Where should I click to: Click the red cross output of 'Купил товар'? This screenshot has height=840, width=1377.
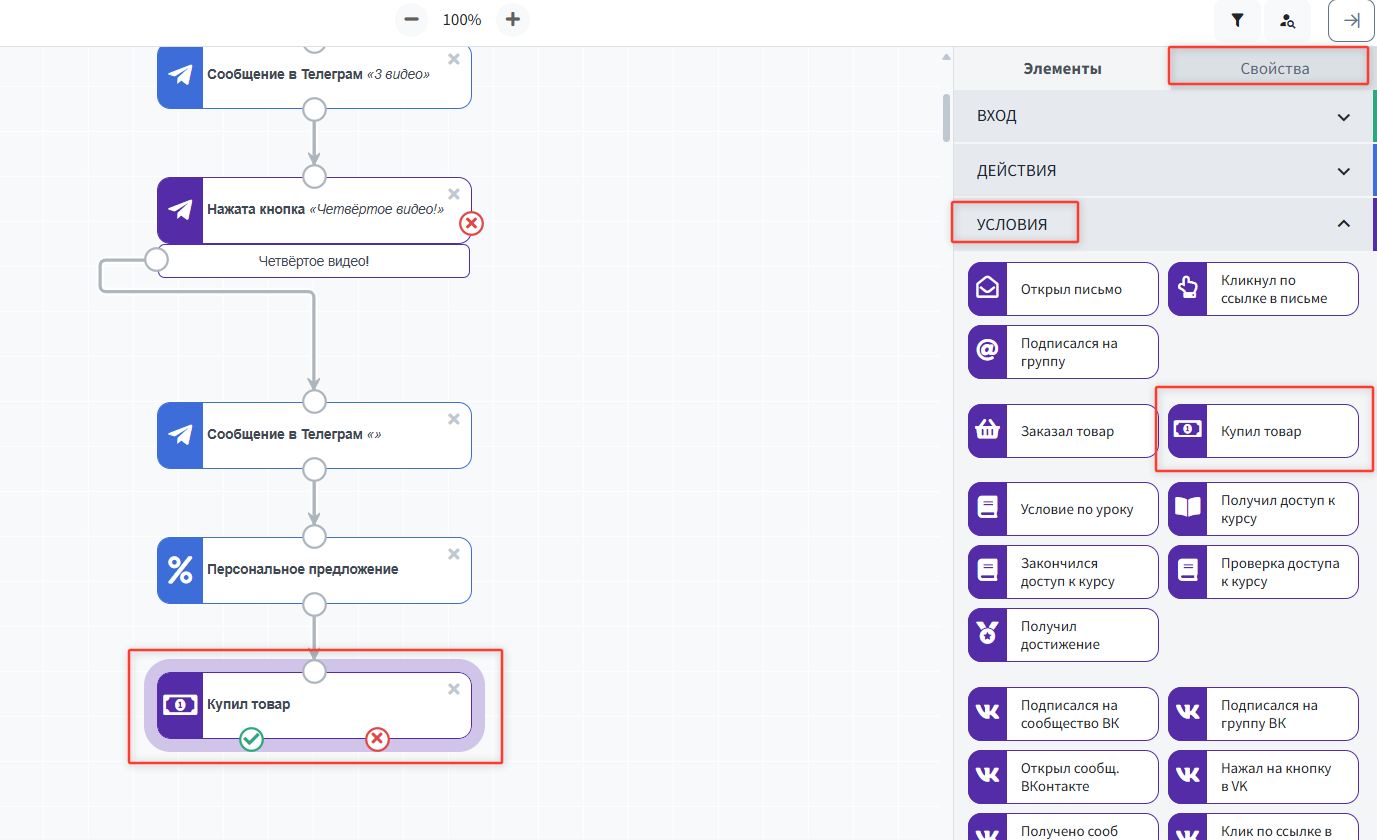point(377,739)
